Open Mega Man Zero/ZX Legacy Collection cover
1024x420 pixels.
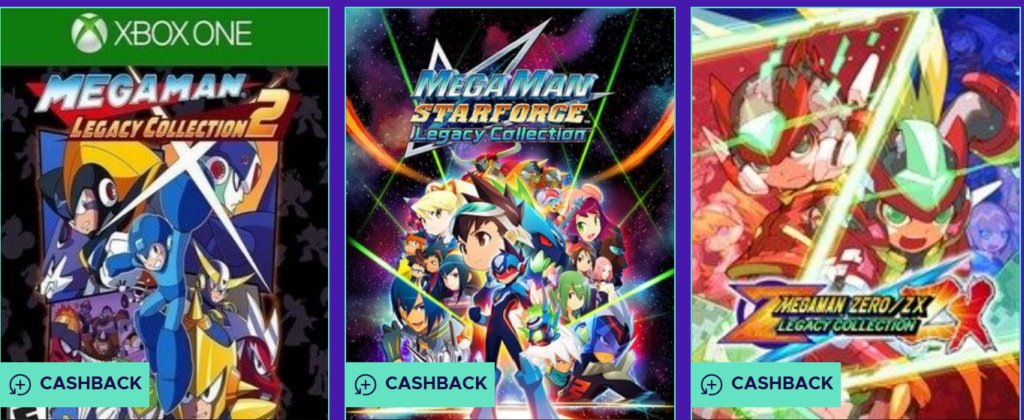click(x=857, y=214)
